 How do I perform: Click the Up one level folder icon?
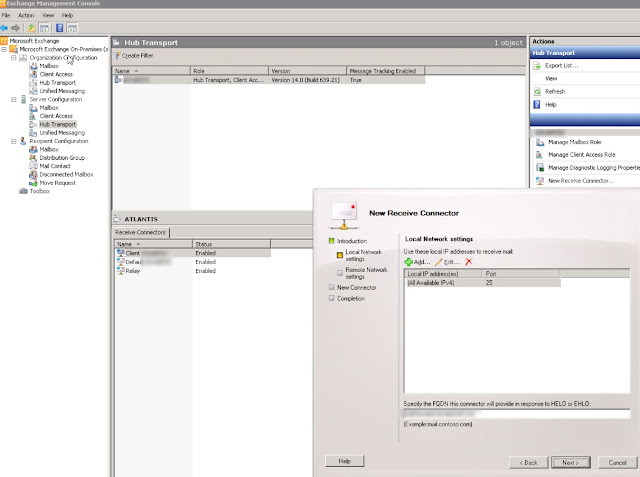pos(31,28)
